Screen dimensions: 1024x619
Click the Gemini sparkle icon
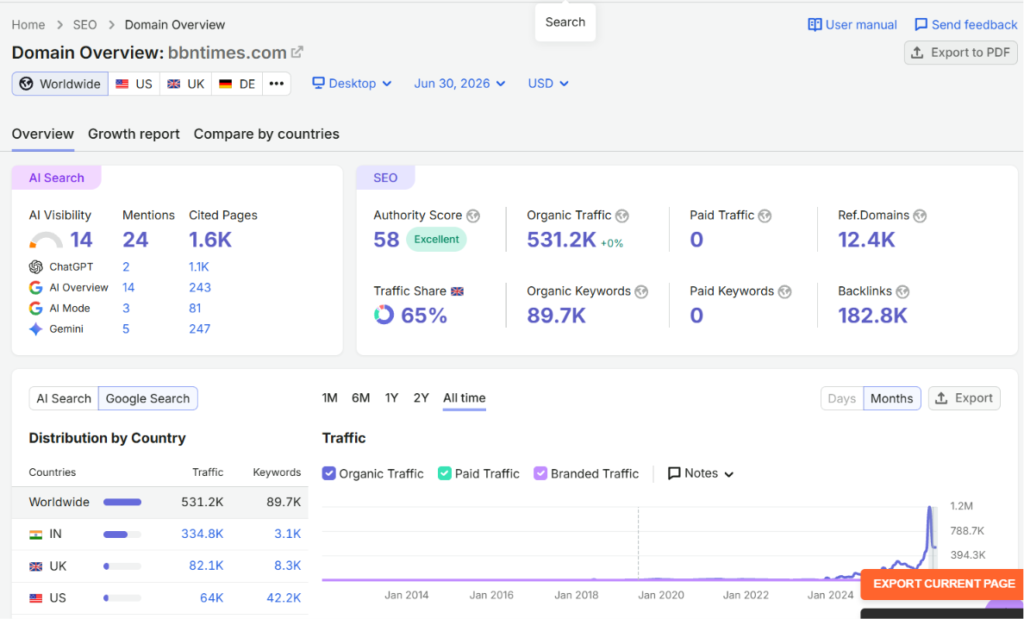[36, 329]
